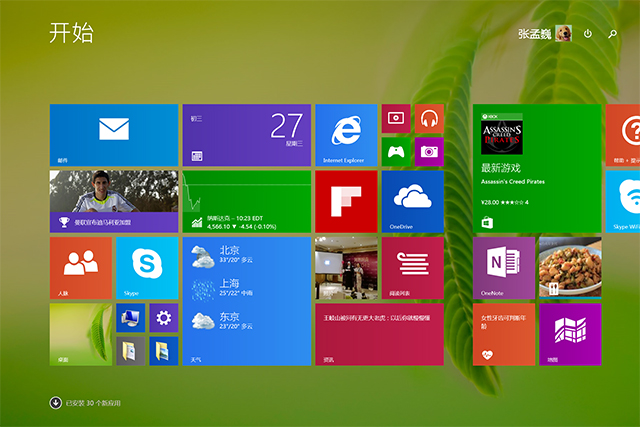This screenshot has width=640, height=427.
Task: Show all apps down arrow
Action: pyautogui.click(x=56, y=403)
